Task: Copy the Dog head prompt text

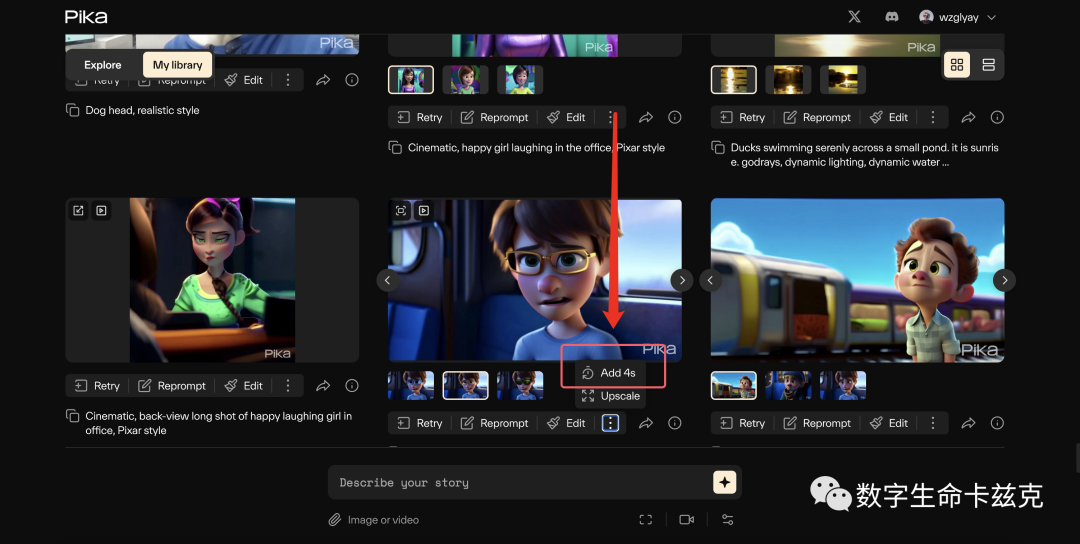Action: (x=72, y=110)
